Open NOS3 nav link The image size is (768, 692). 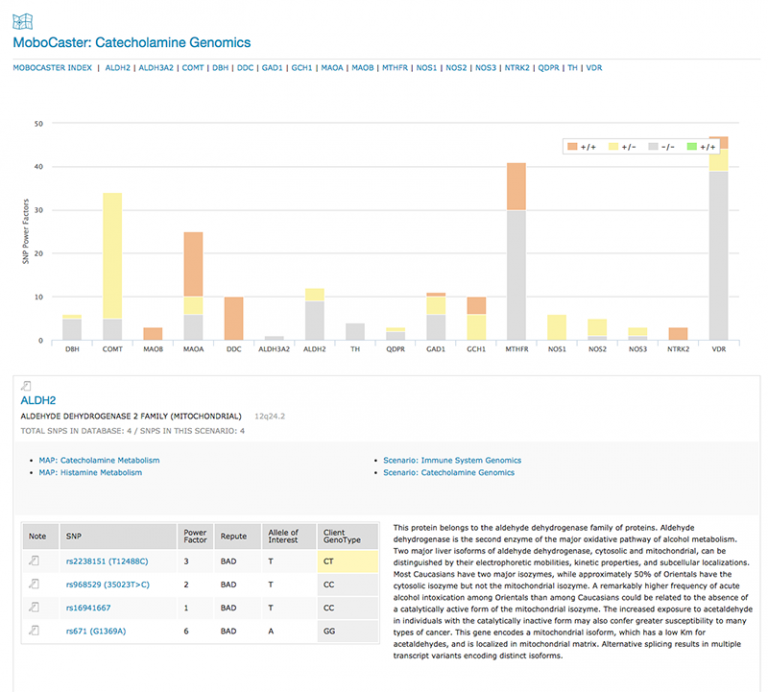click(x=486, y=68)
